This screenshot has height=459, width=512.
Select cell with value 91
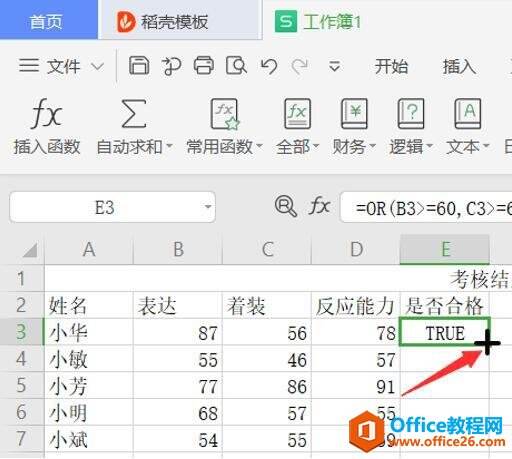[356, 385]
